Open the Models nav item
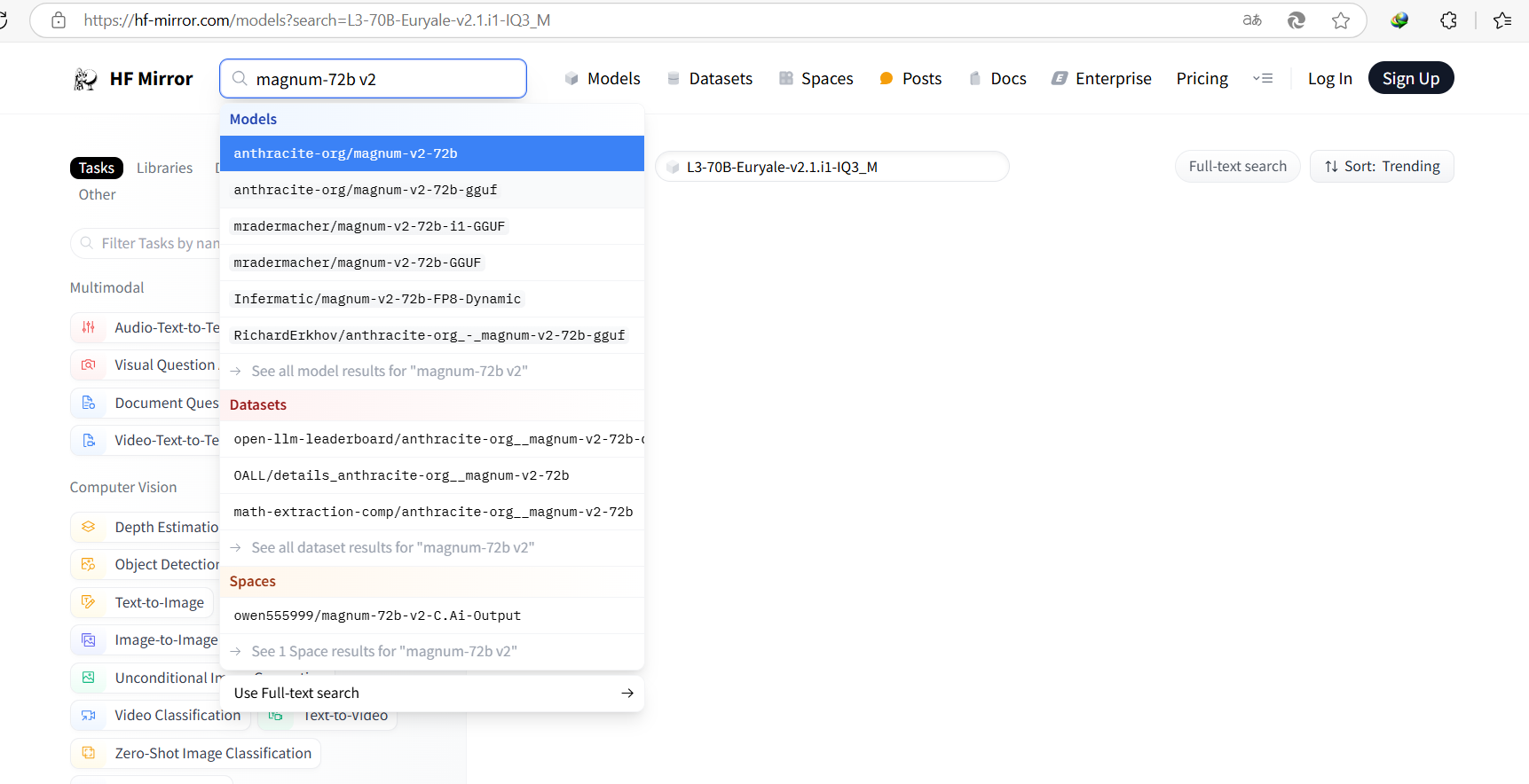Image resolution: width=1529 pixels, height=784 pixels. click(603, 79)
